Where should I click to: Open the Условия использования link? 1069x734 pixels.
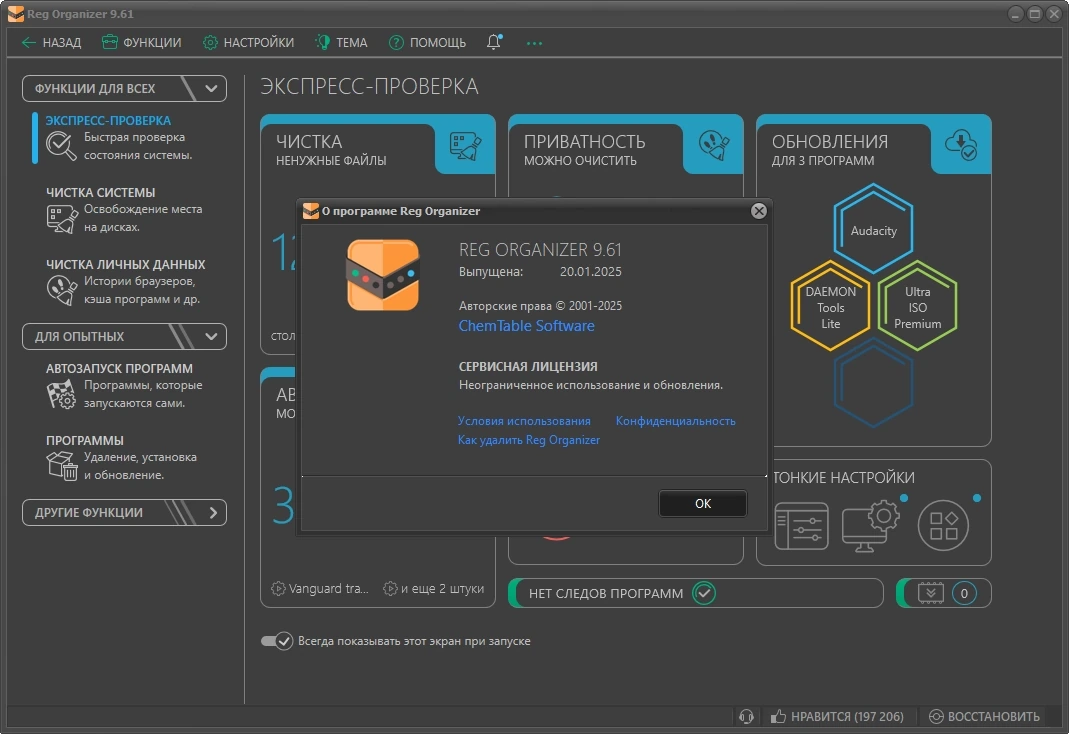tap(524, 421)
